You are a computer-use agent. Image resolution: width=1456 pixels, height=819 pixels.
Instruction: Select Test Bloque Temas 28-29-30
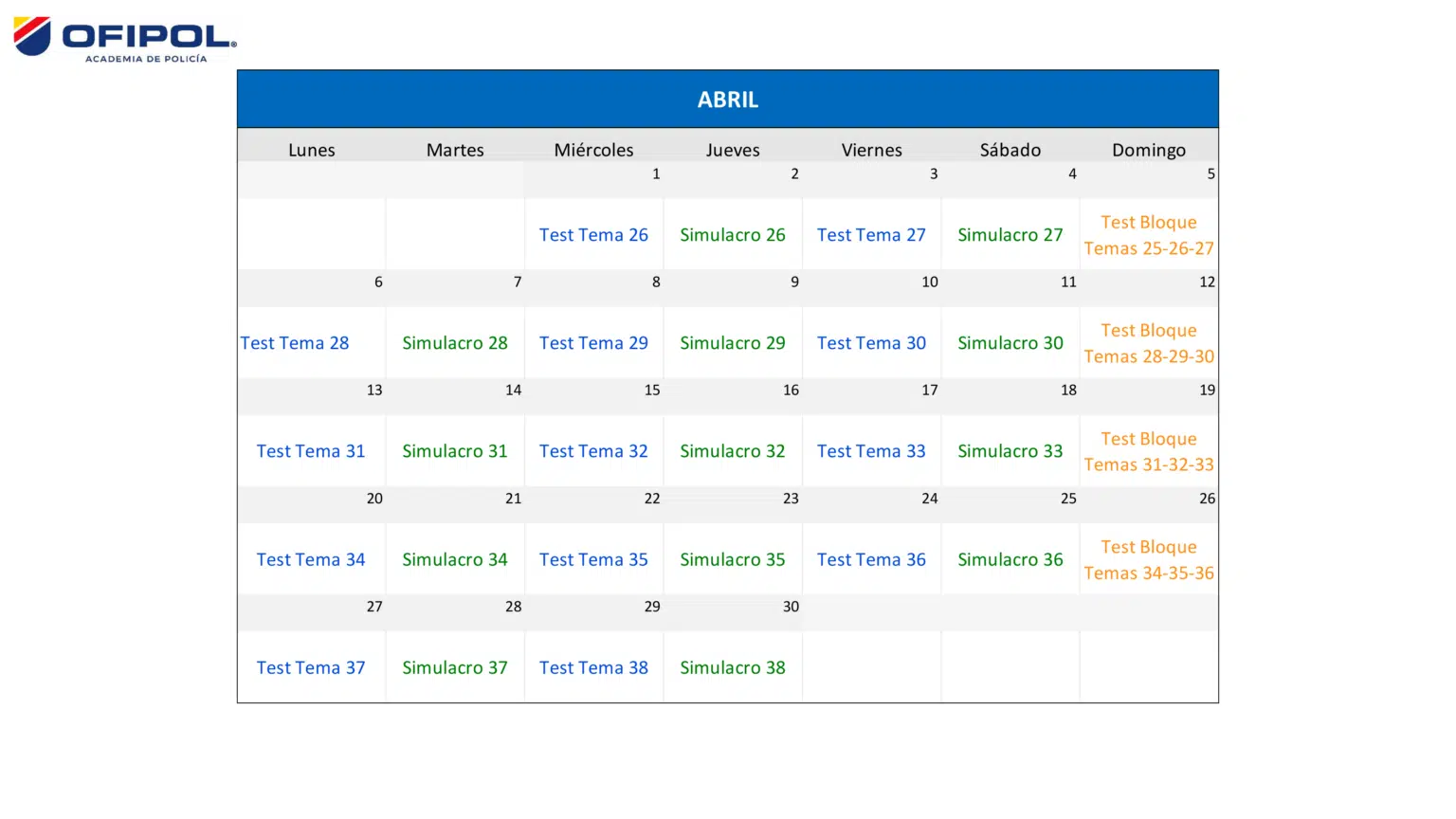coord(1148,343)
